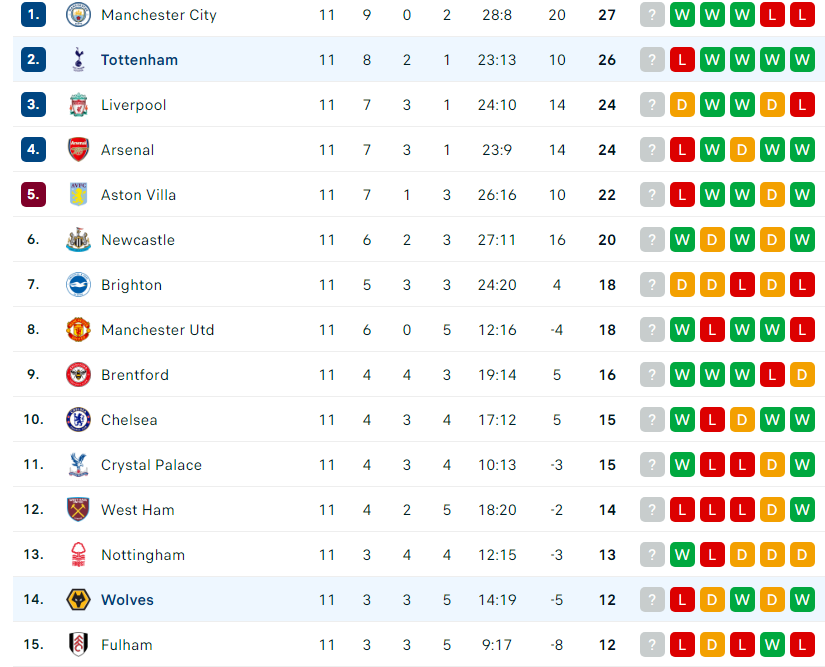The image size is (825, 667).
Task: Click Fulham's upcoming match question mark badge
Action: pos(652,644)
